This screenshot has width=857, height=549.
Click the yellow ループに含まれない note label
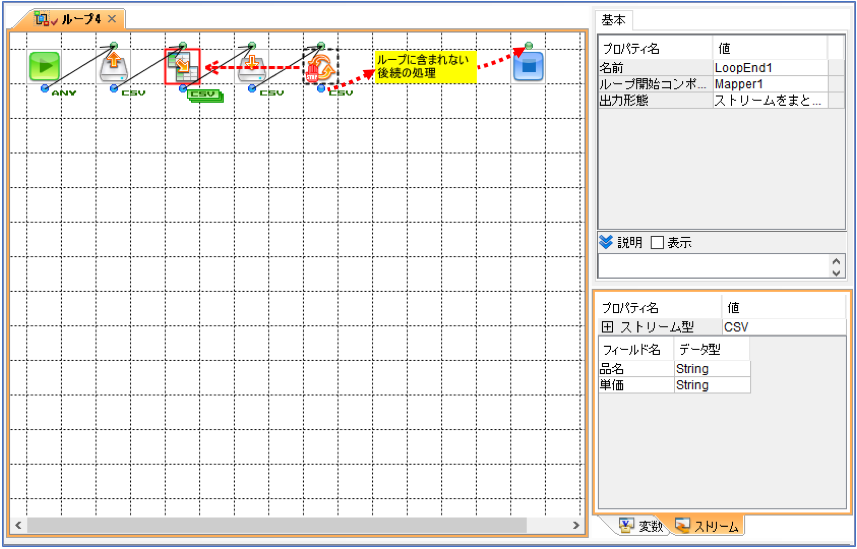425,67
